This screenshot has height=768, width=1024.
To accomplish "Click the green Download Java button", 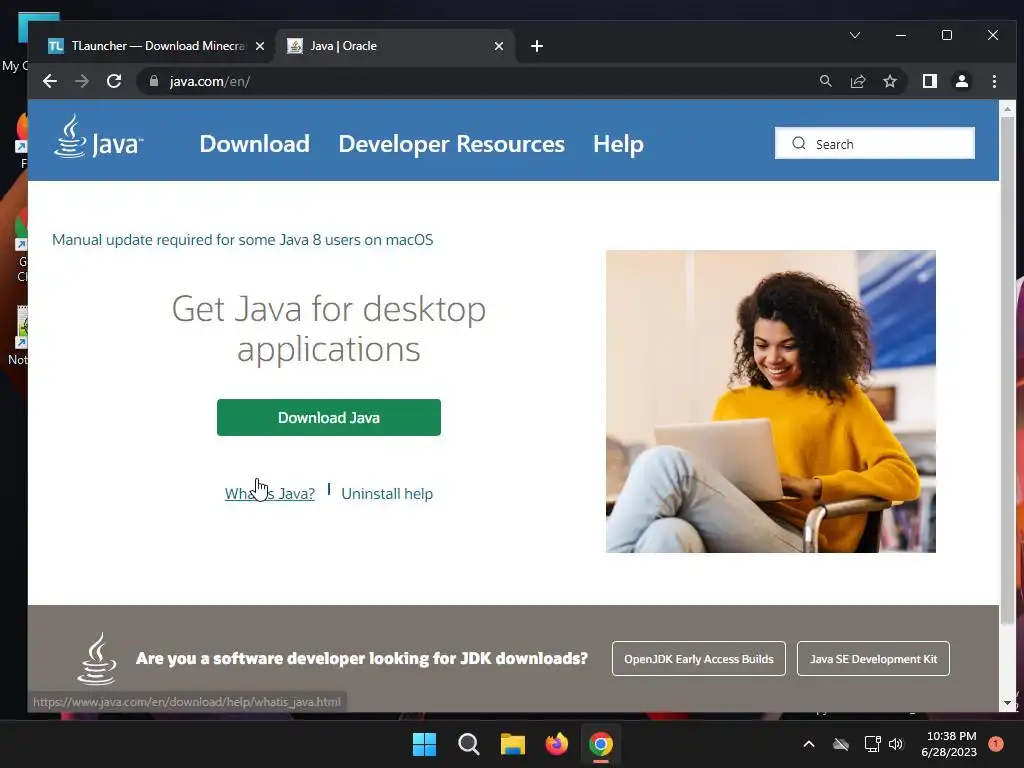I will coord(328,417).
